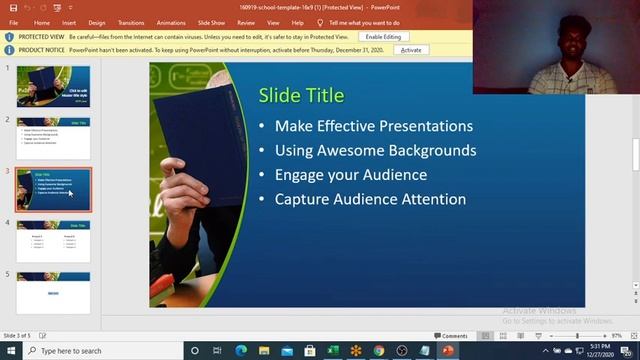Open Customize Quick Access Toolbar dropdown
This screenshot has width=640, height=360.
pos(70,8)
